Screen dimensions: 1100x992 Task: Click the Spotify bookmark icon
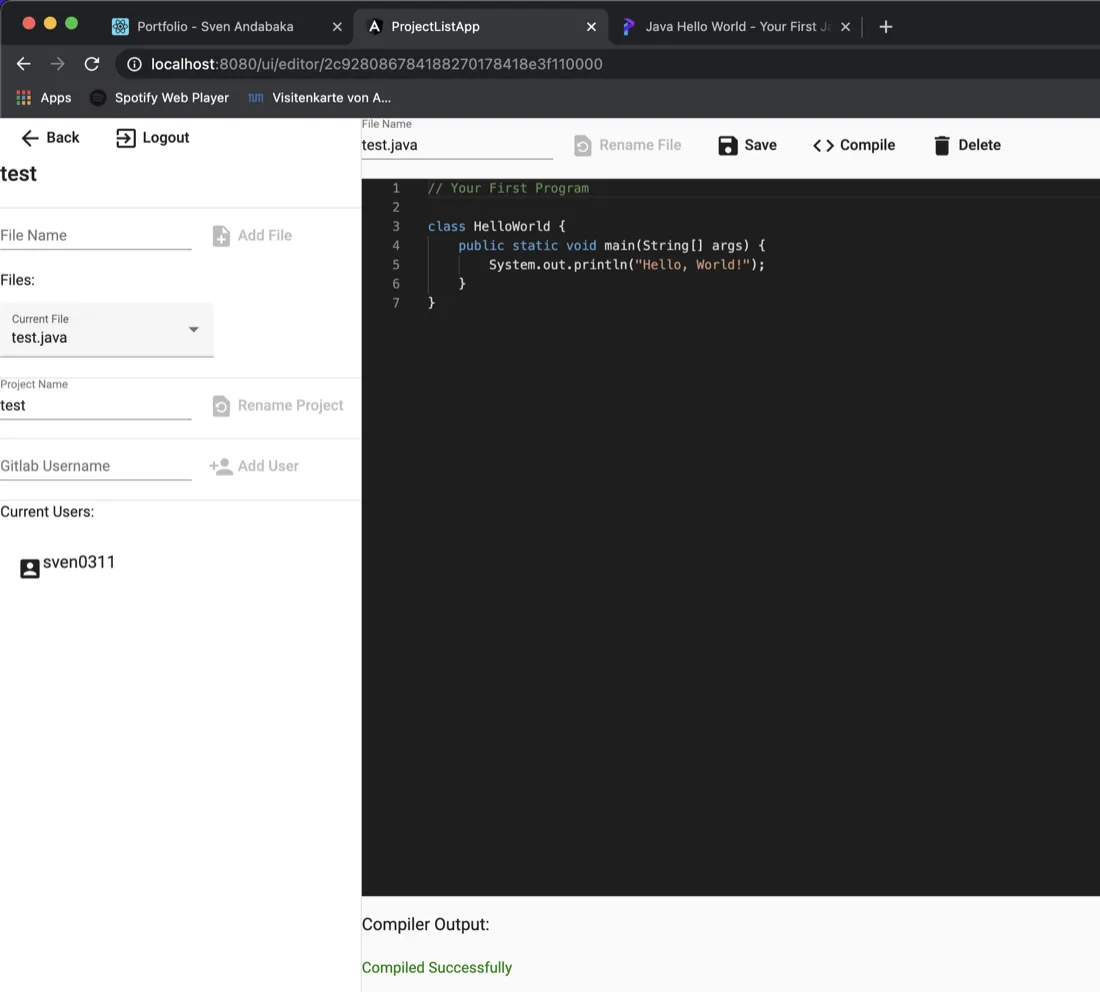(x=98, y=98)
